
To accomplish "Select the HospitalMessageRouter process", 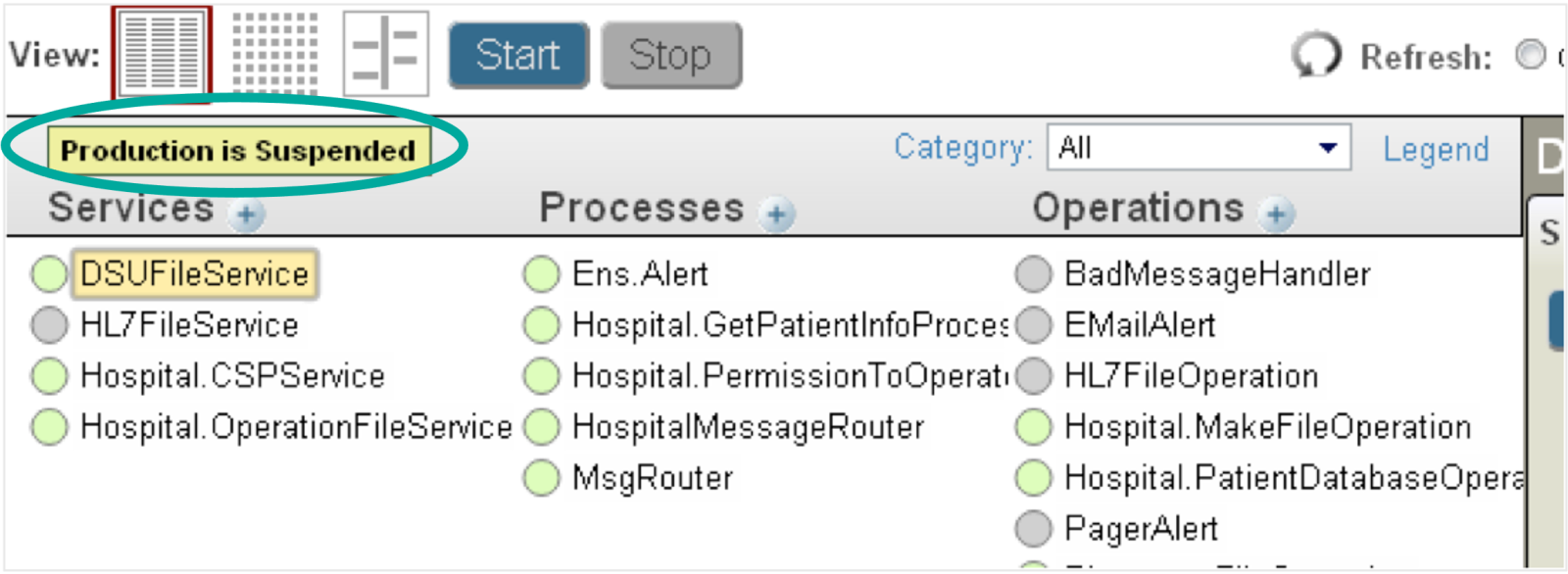I will [x=749, y=427].
